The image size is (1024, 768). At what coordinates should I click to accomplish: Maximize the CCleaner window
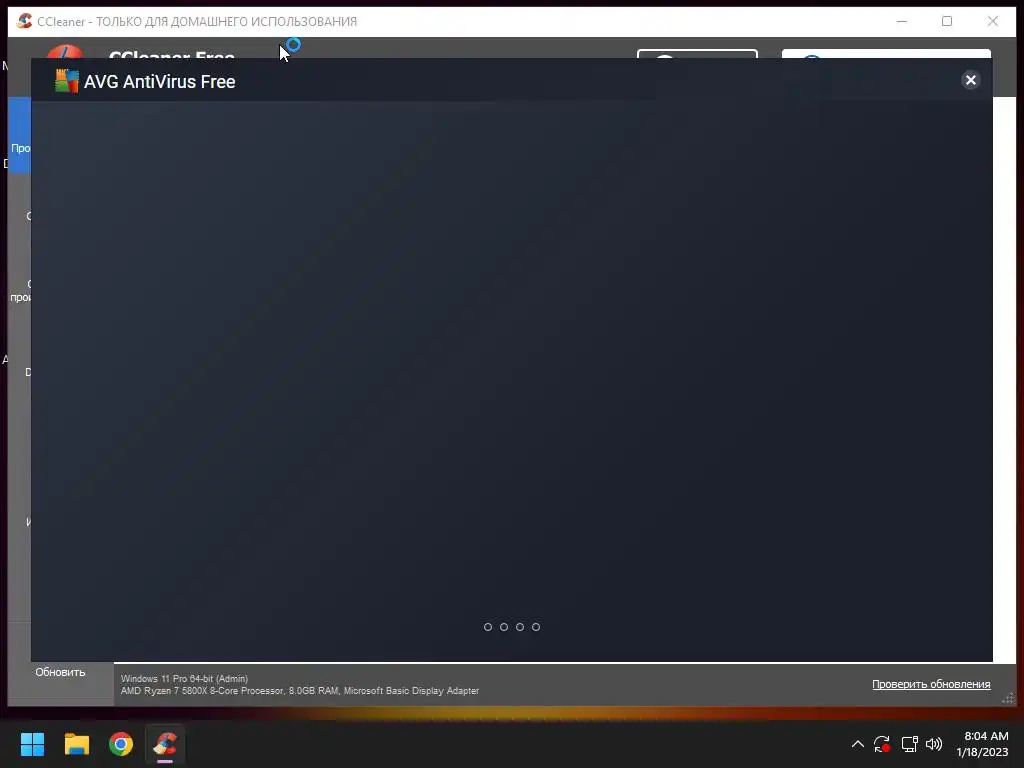947,21
